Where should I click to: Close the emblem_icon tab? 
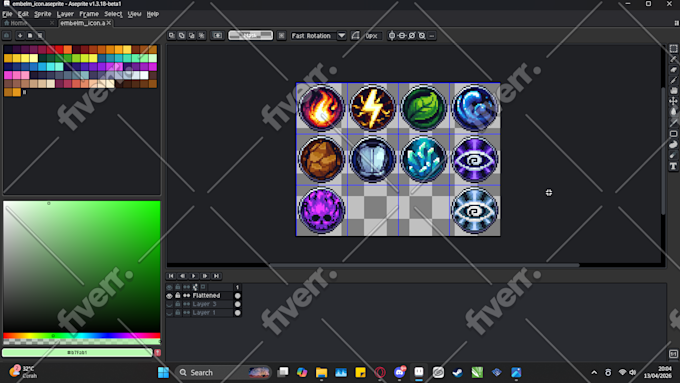tap(109, 23)
